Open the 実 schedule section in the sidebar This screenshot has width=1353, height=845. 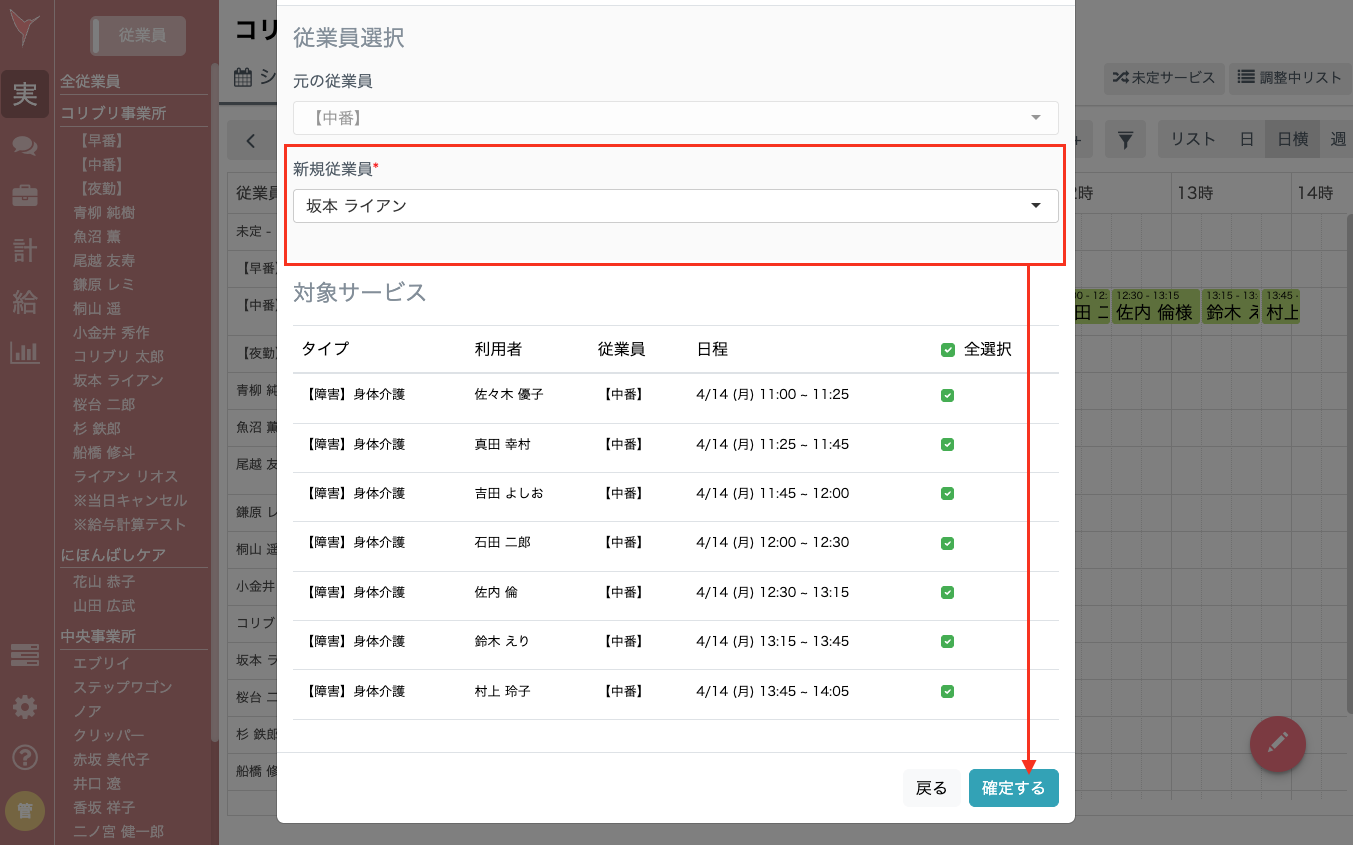(x=26, y=94)
